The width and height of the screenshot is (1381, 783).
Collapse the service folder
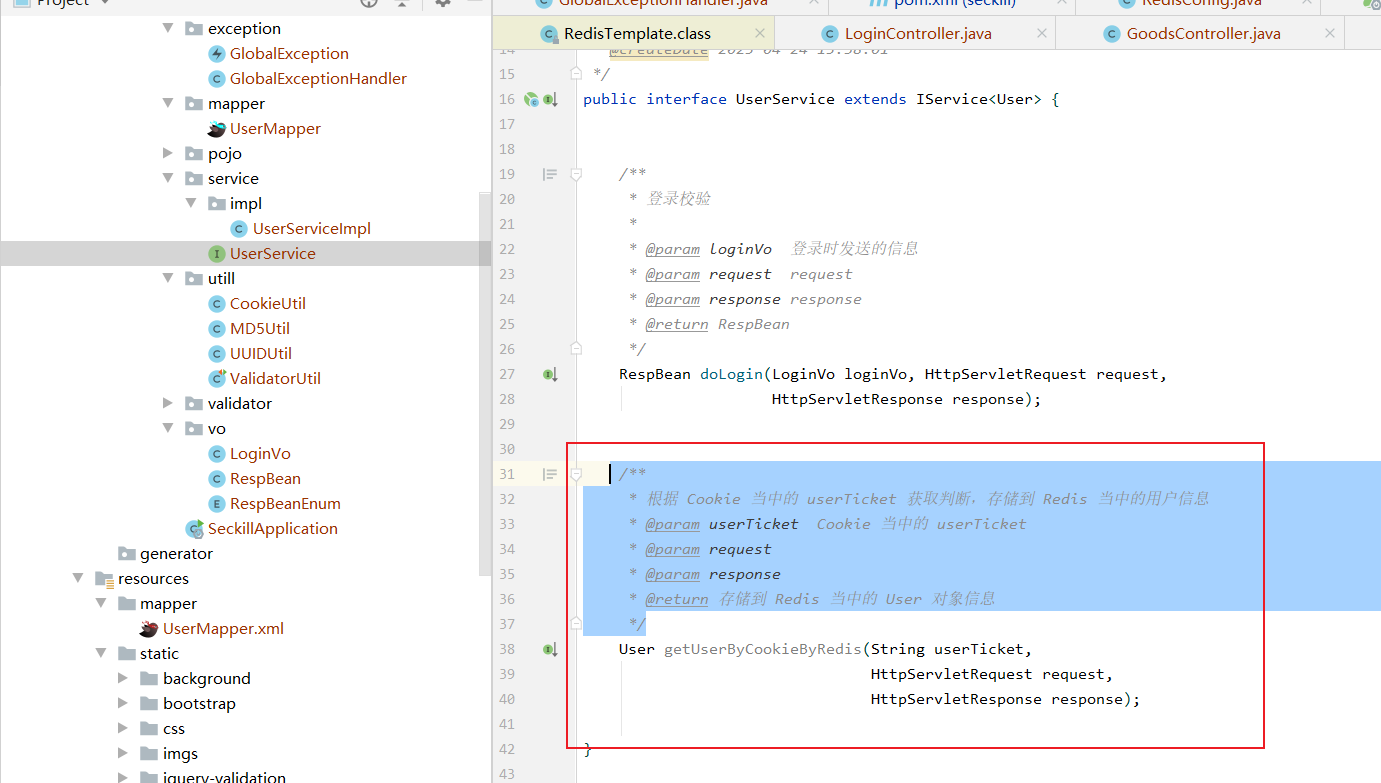pyautogui.click(x=168, y=178)
